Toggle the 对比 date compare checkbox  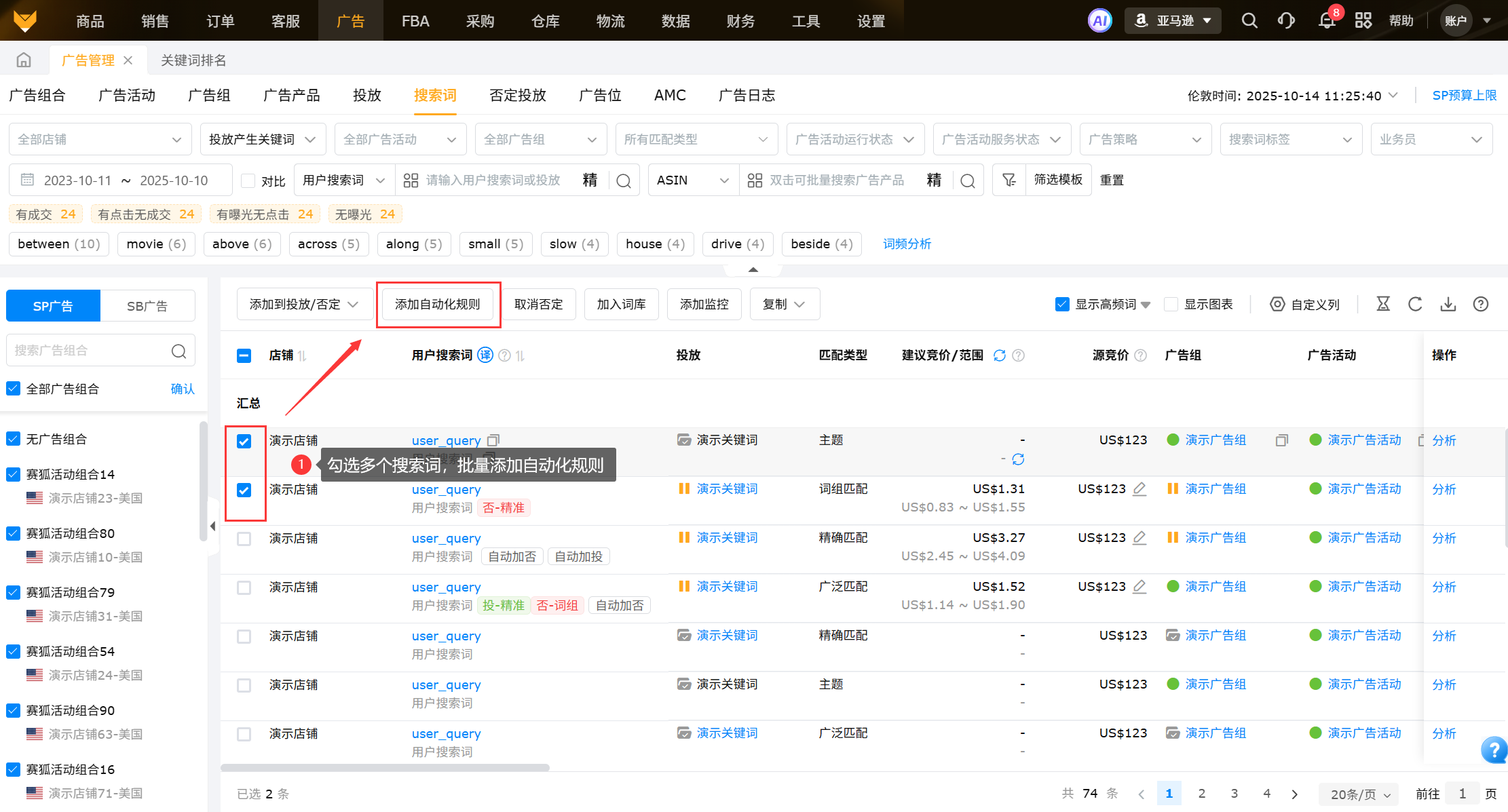point(248,180)
